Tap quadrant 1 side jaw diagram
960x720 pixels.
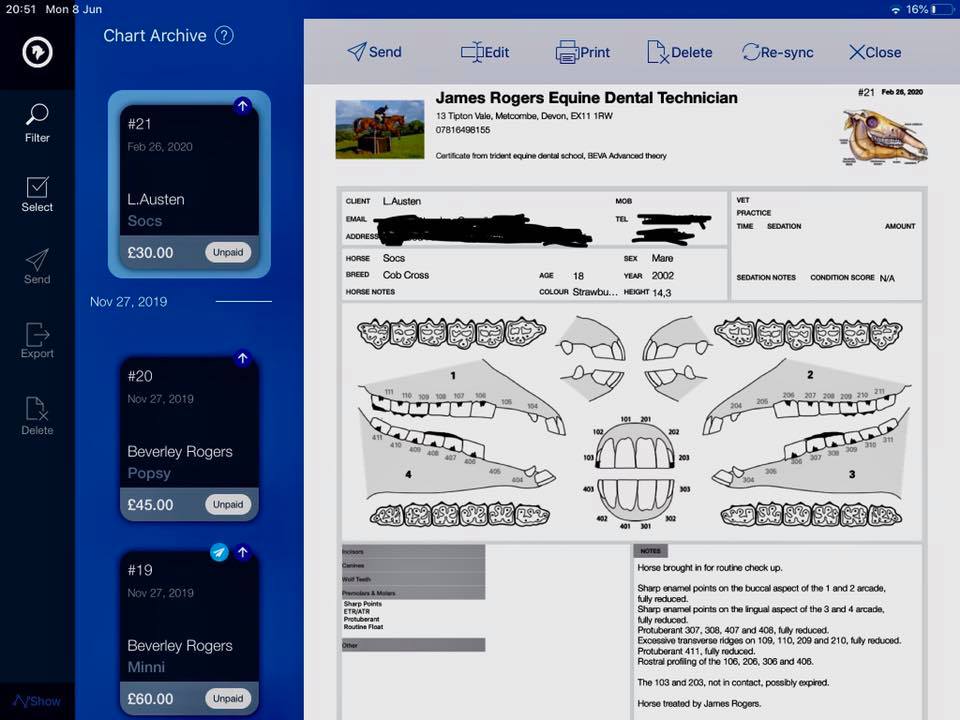coord(462,398)
